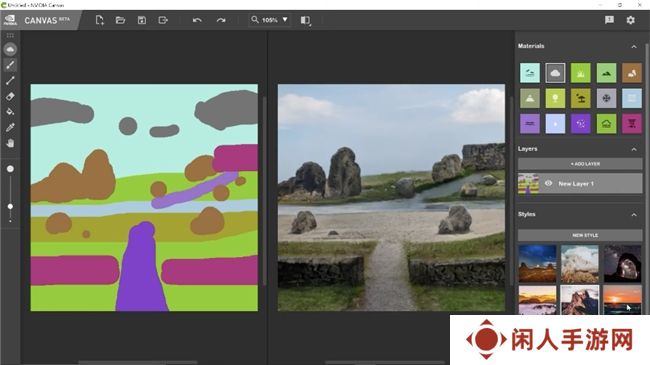
Task: Create a new file with New icon
Action: (x=99, y=20)
